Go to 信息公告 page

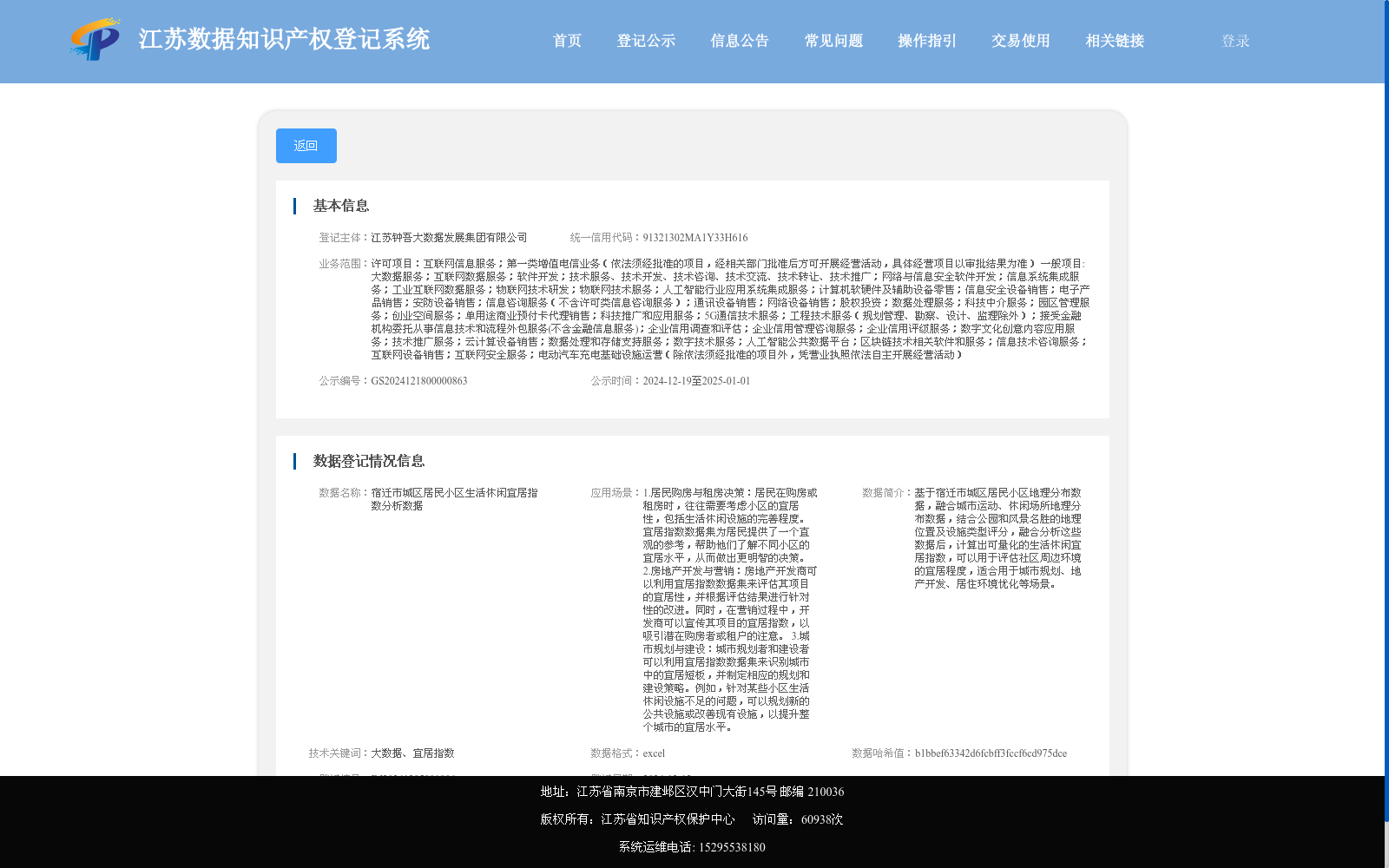(x=740, y=41)
